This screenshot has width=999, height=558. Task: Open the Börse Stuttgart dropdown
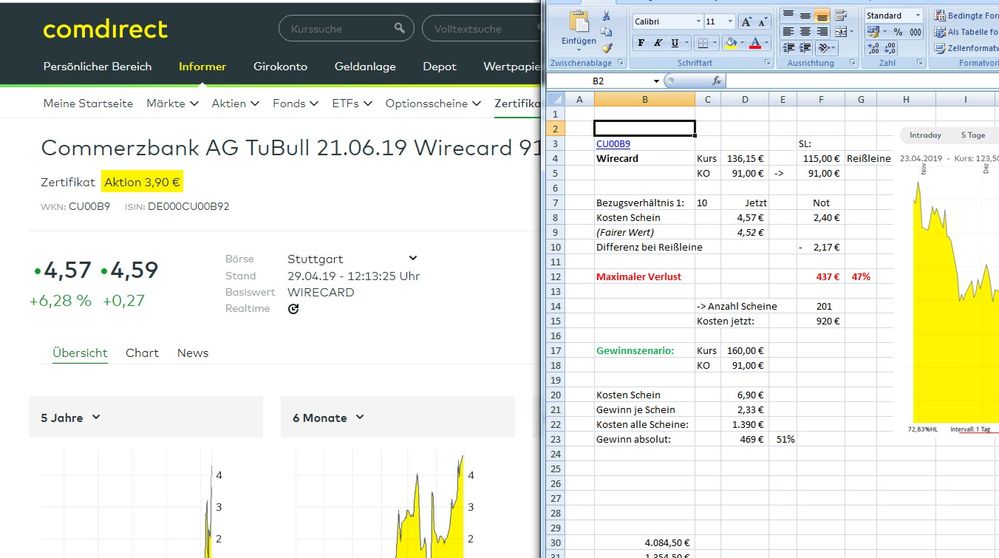point(412,258)
